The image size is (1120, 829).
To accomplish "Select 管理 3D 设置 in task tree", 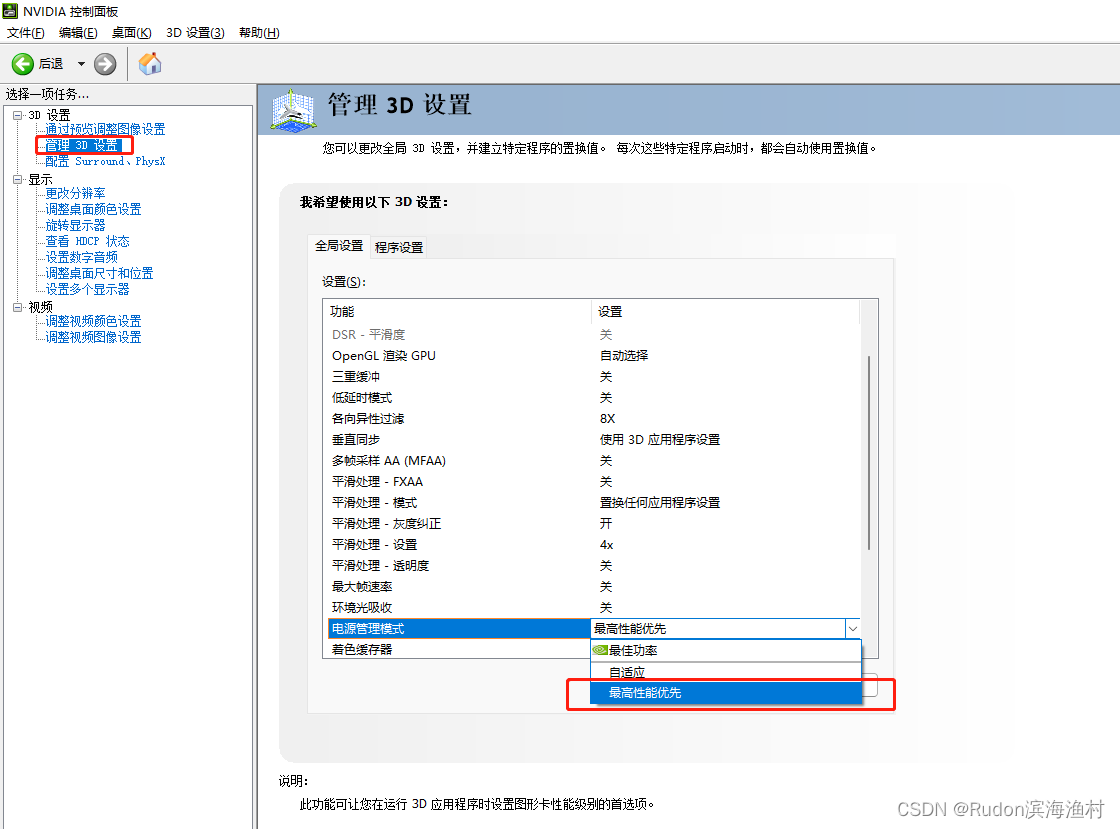I will tap(81, 145).
